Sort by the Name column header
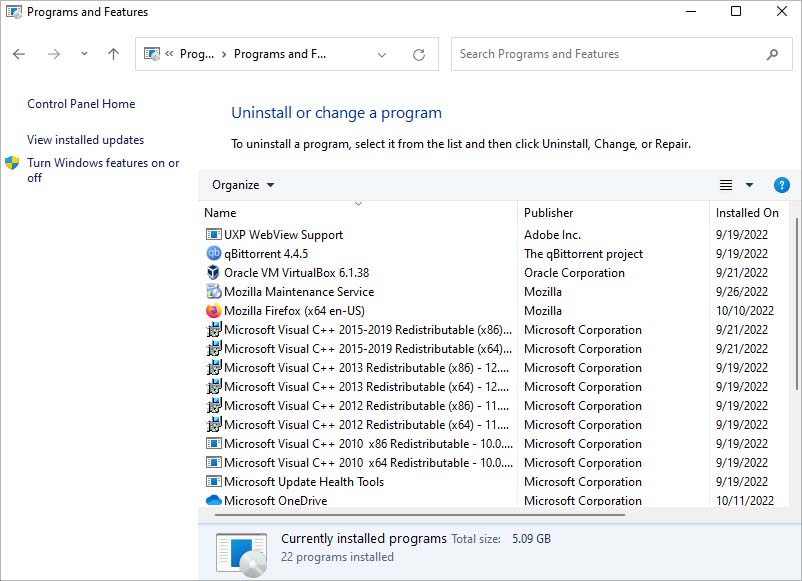802x581 pixels. (358, 213)
